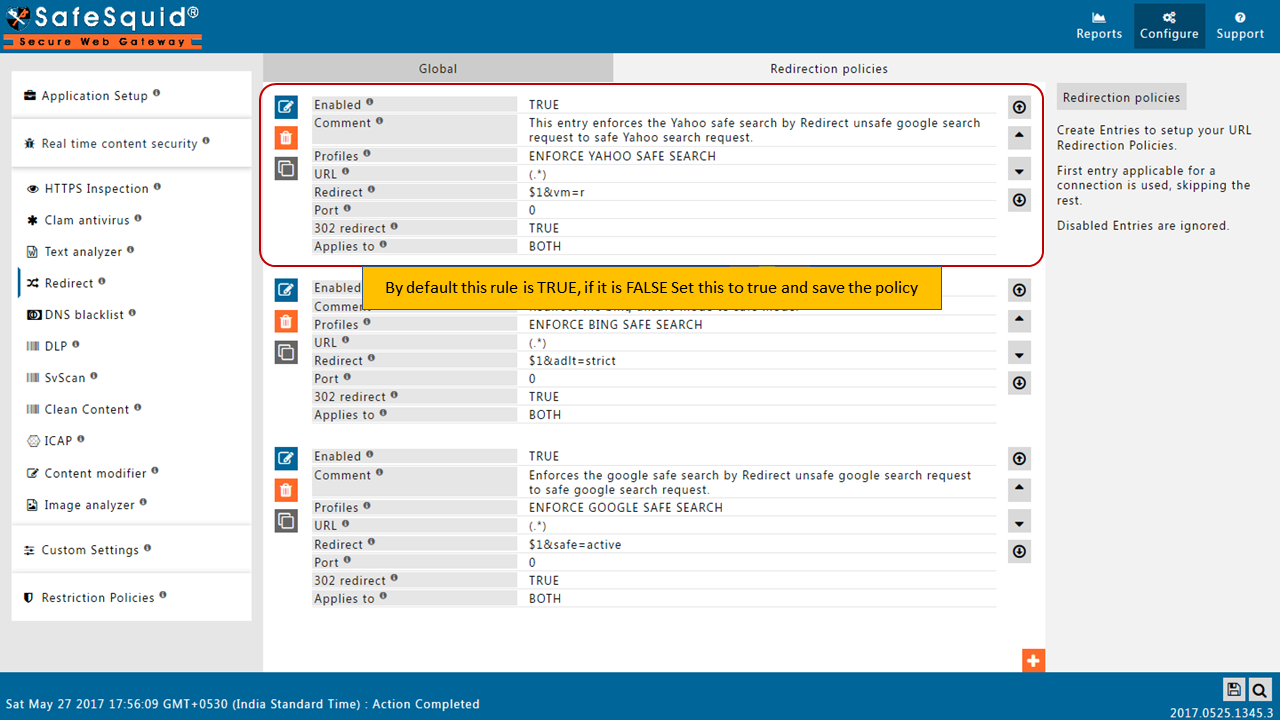
Task: Expand Restriction Policies section
Action: (131, 597)
